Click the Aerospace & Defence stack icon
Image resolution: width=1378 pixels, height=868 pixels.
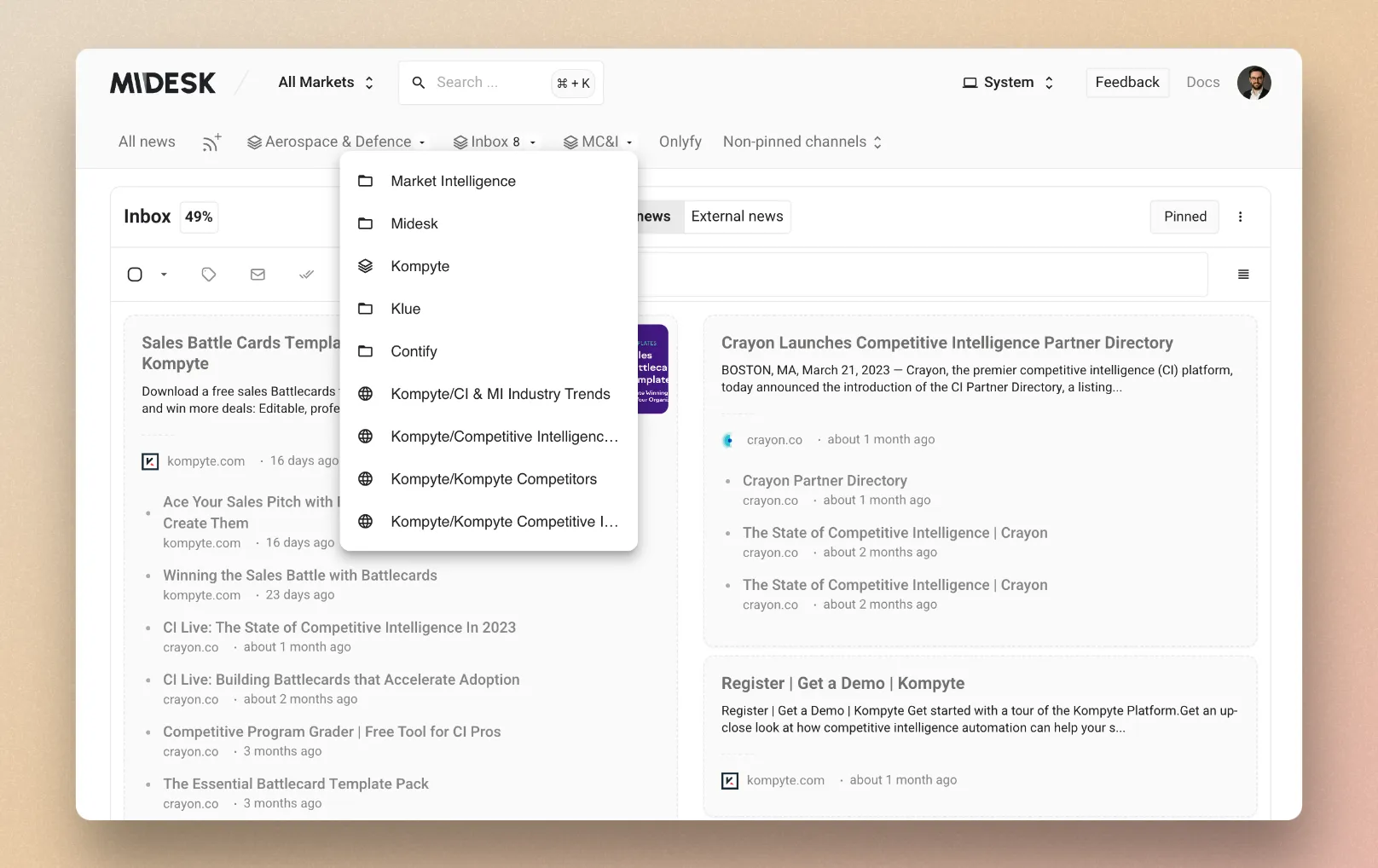tap(254, 142)
